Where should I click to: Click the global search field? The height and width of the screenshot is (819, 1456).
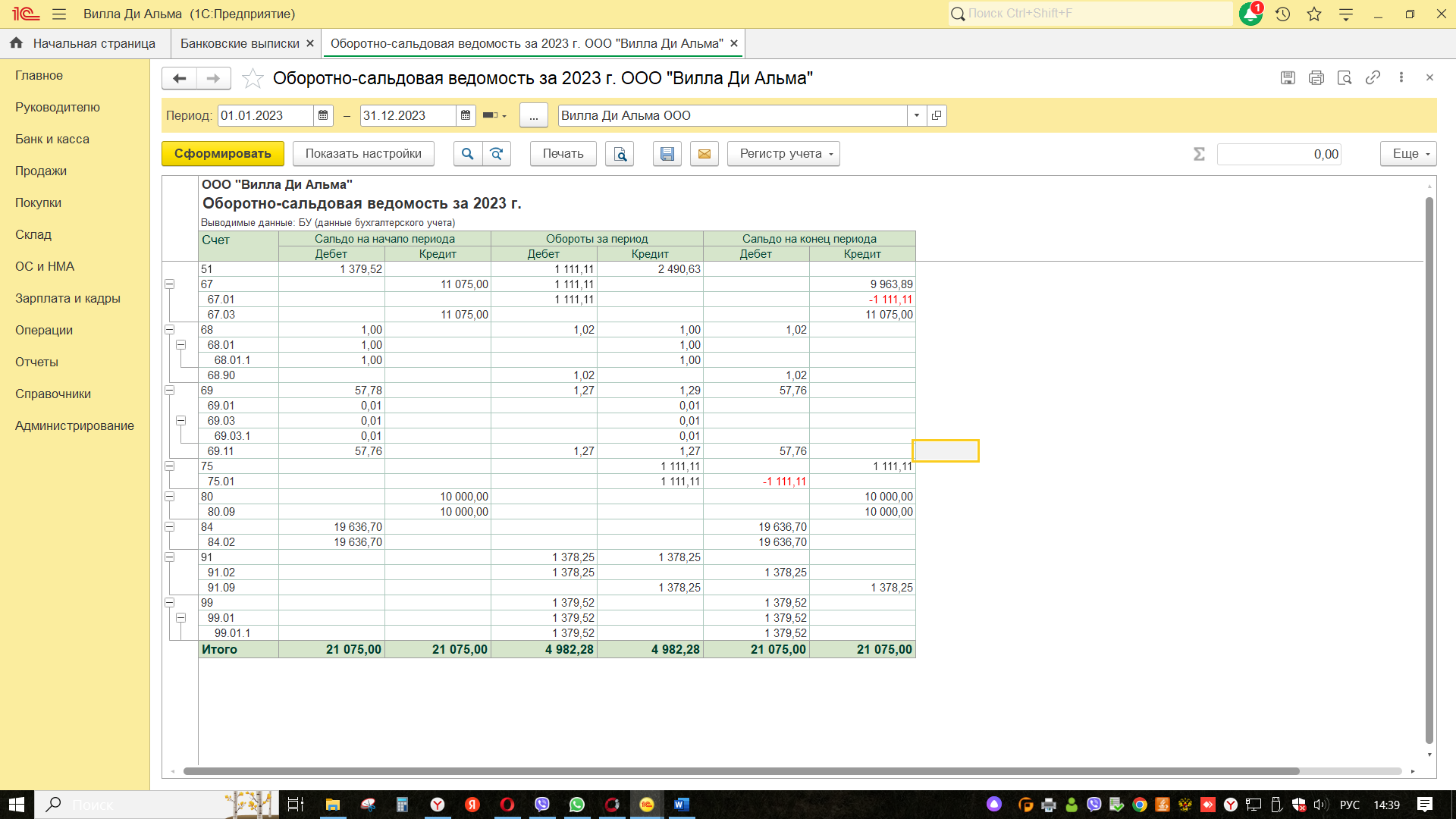pyautogui.click(x=1091, y=14)
